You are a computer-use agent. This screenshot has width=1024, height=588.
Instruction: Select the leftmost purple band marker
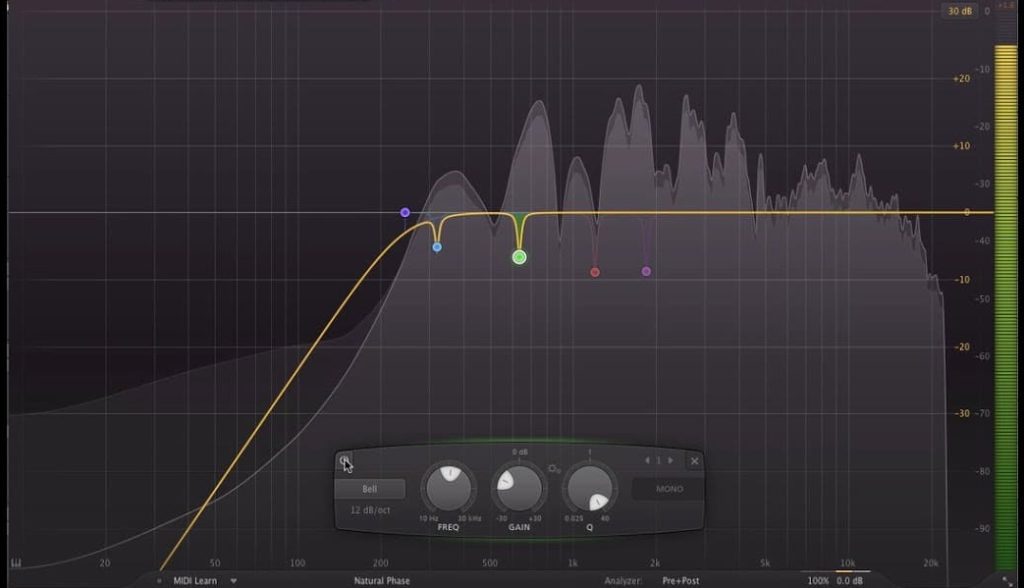[406, 211]
